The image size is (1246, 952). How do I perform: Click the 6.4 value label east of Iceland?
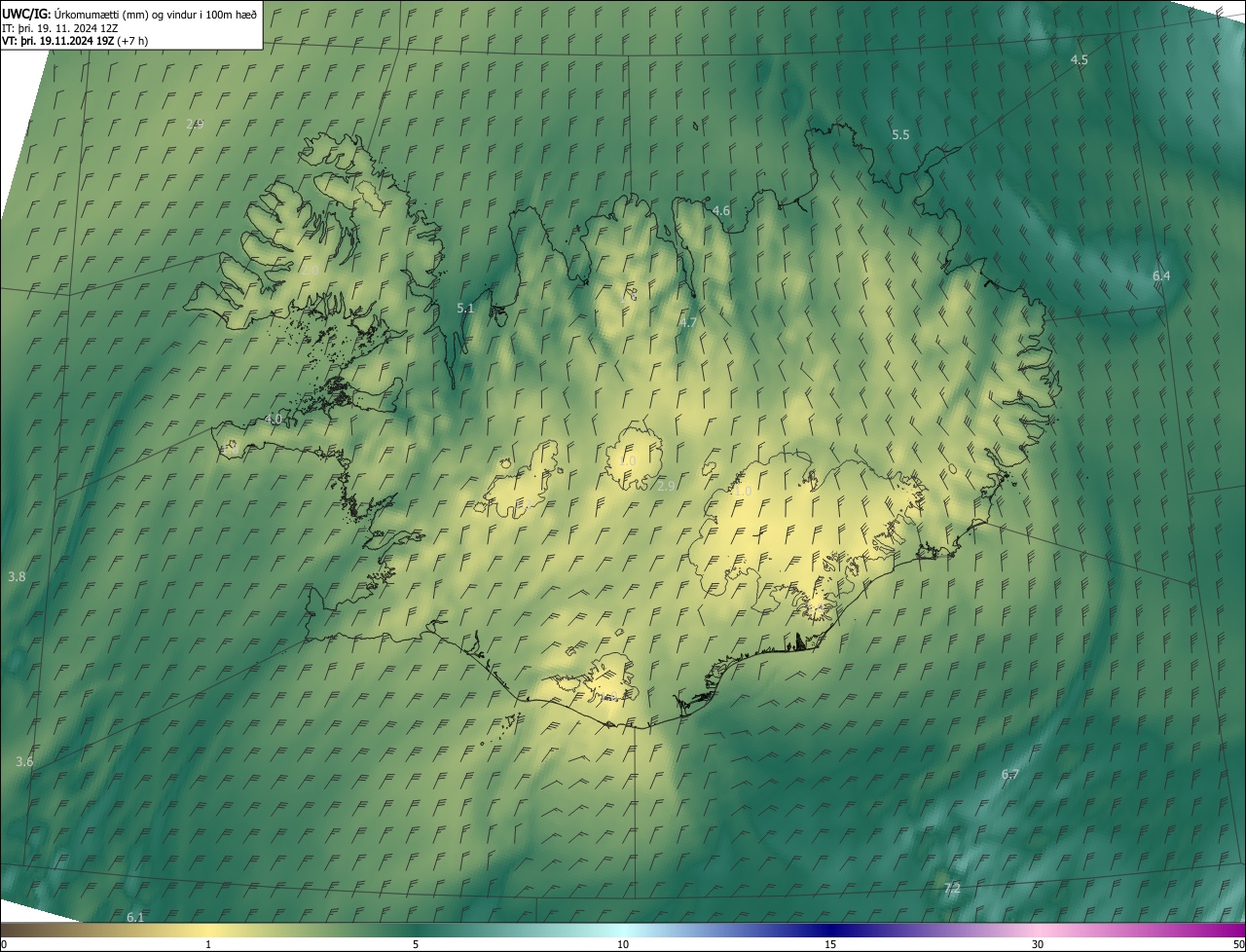click(x=1161, y=276)
